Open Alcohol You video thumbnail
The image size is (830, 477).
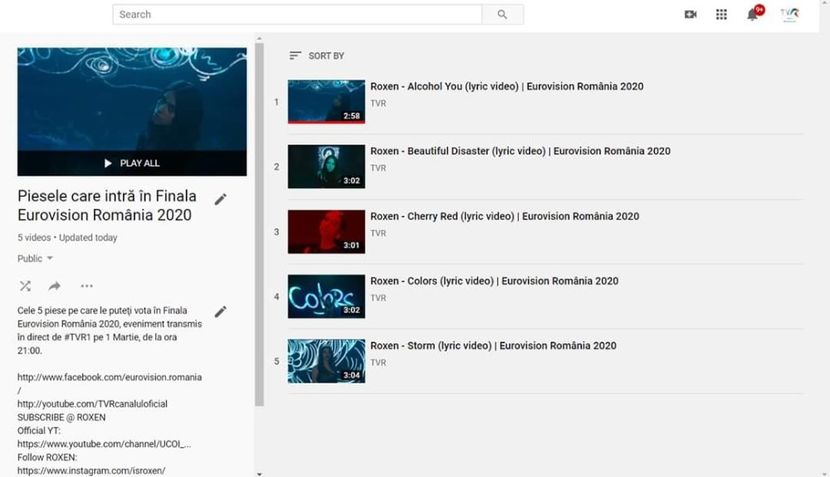pyautogui.click(x=326, y=102)
